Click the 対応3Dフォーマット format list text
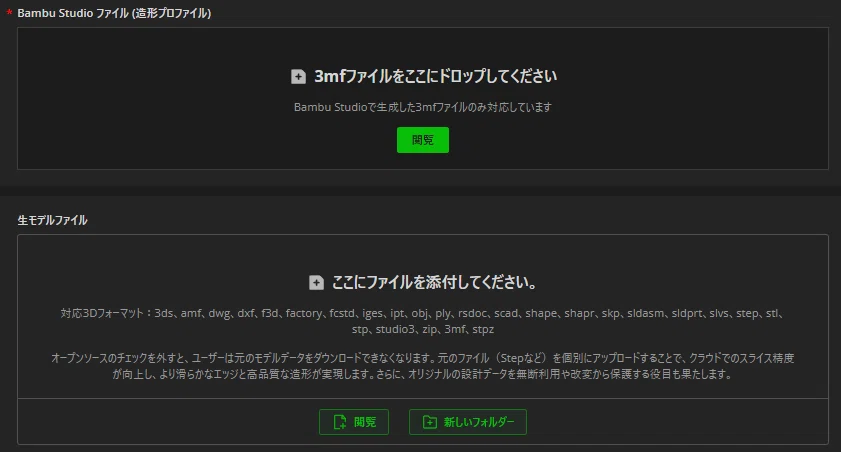Viewport: 841px width, 452px height. pyautogui.click(x=423, y=321)
